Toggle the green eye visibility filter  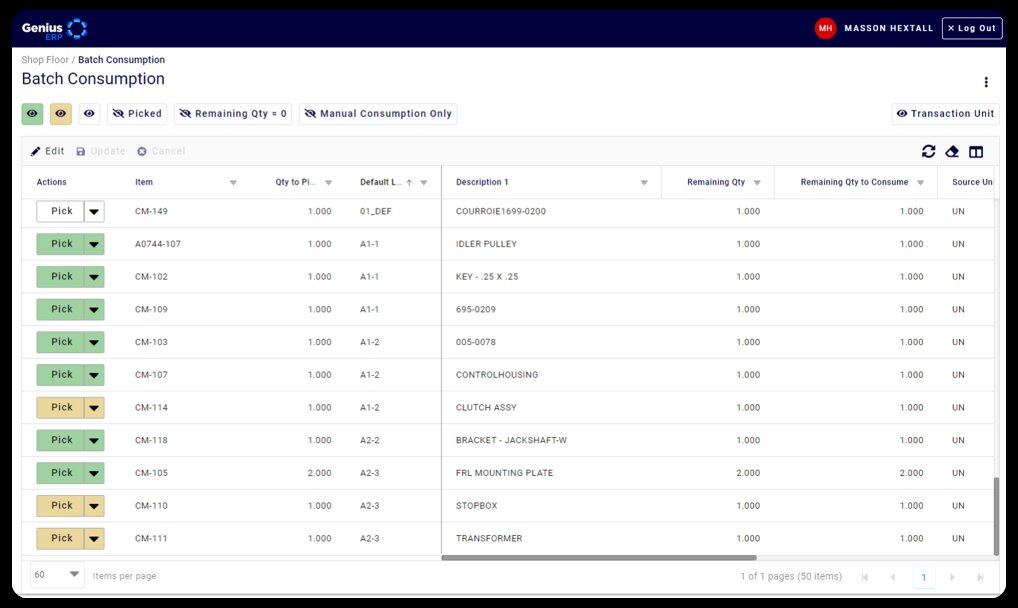(x=33, y=114)
